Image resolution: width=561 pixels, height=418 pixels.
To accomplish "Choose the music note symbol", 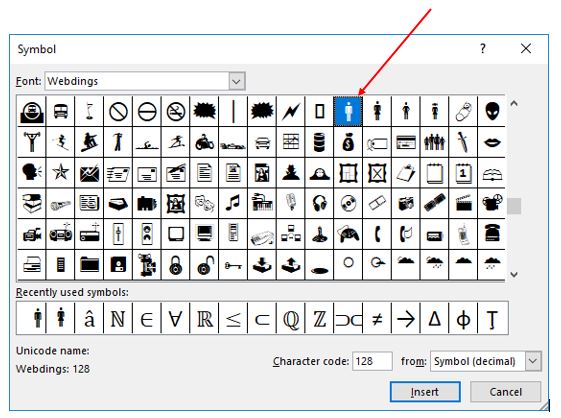I will tap(233, 204).
